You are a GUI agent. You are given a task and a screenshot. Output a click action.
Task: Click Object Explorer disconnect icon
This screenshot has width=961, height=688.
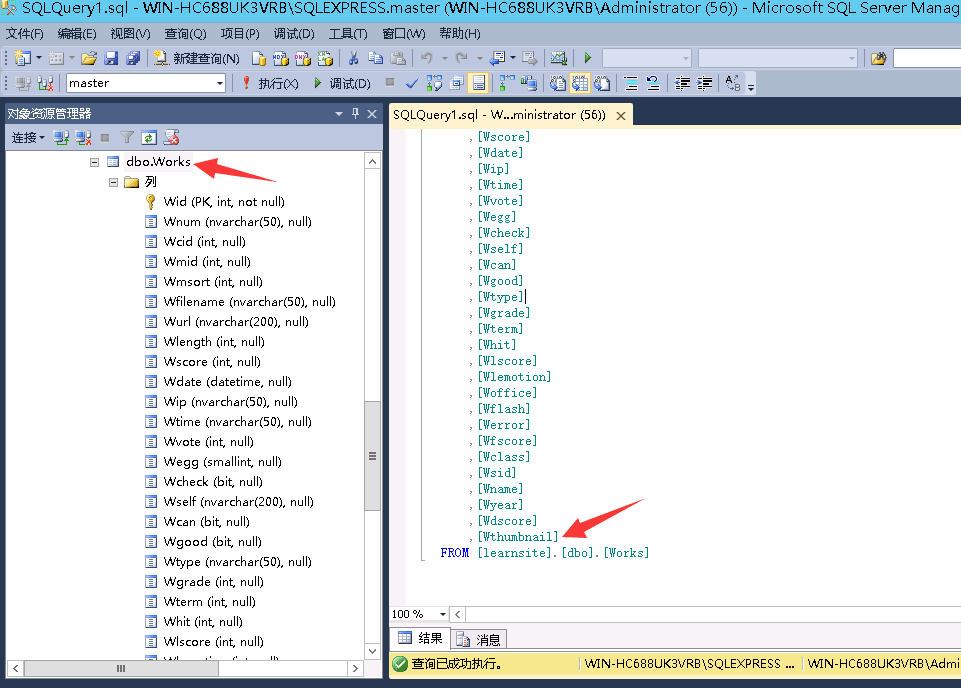[x=83, y=138]
